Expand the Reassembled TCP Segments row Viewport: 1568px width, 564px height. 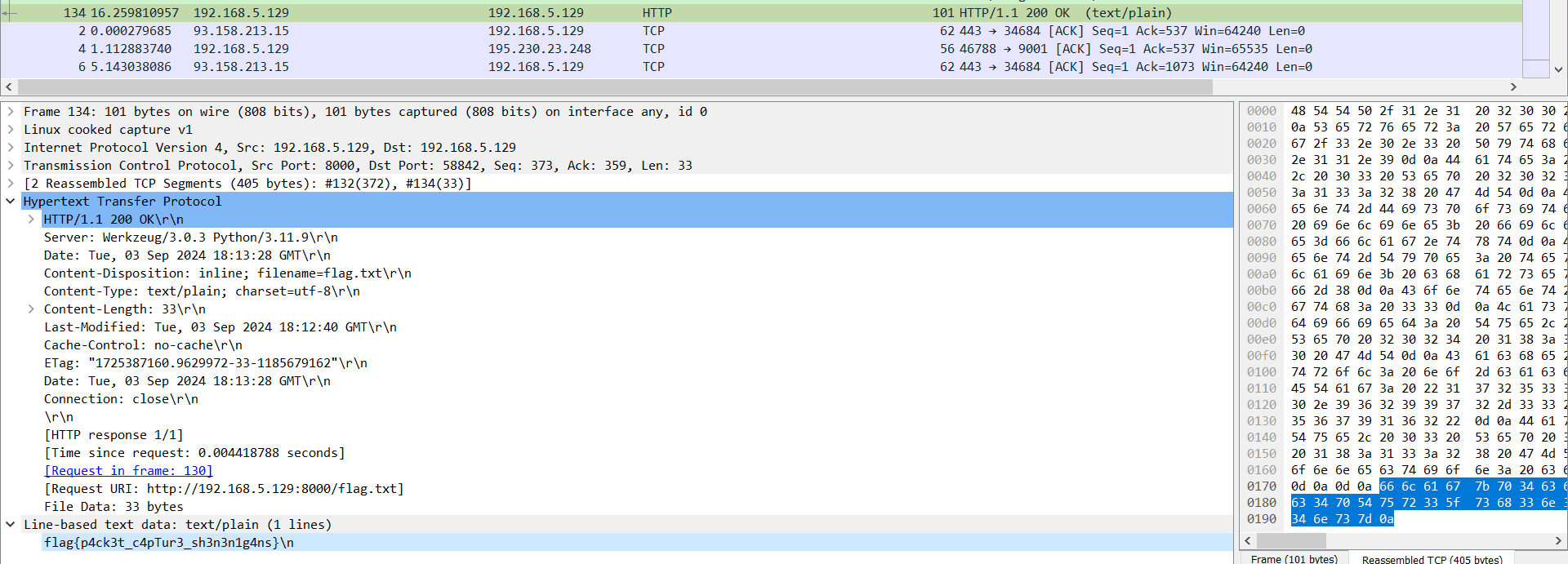point(11,184)
